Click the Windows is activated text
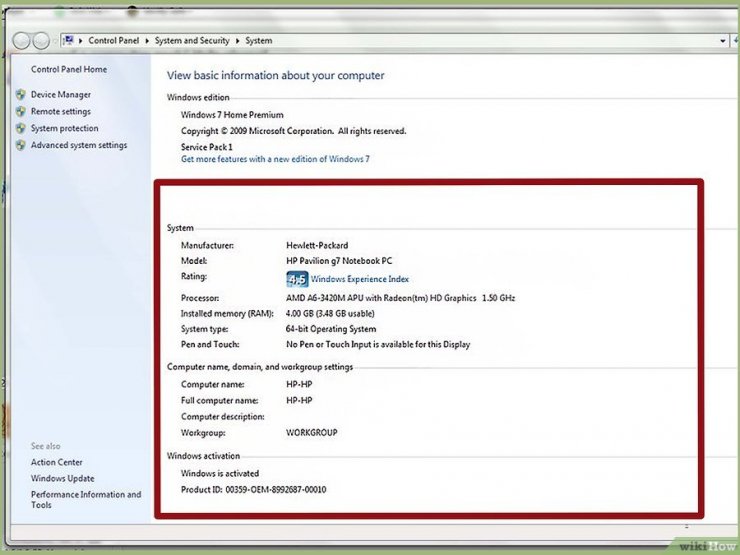The width and height of the screenshot is (740, 555). [220, 473]
